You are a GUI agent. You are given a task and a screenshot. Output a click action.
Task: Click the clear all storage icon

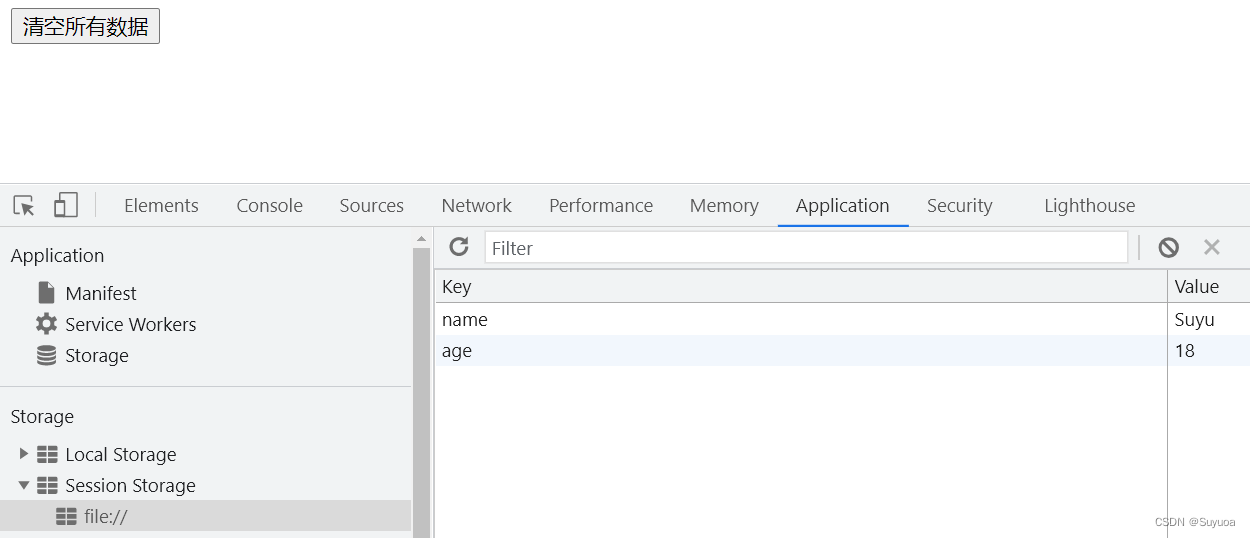point(1168,247)
